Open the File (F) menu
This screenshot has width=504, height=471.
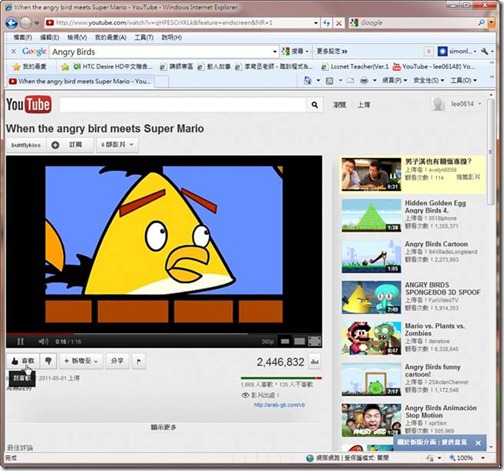[23, 37]
